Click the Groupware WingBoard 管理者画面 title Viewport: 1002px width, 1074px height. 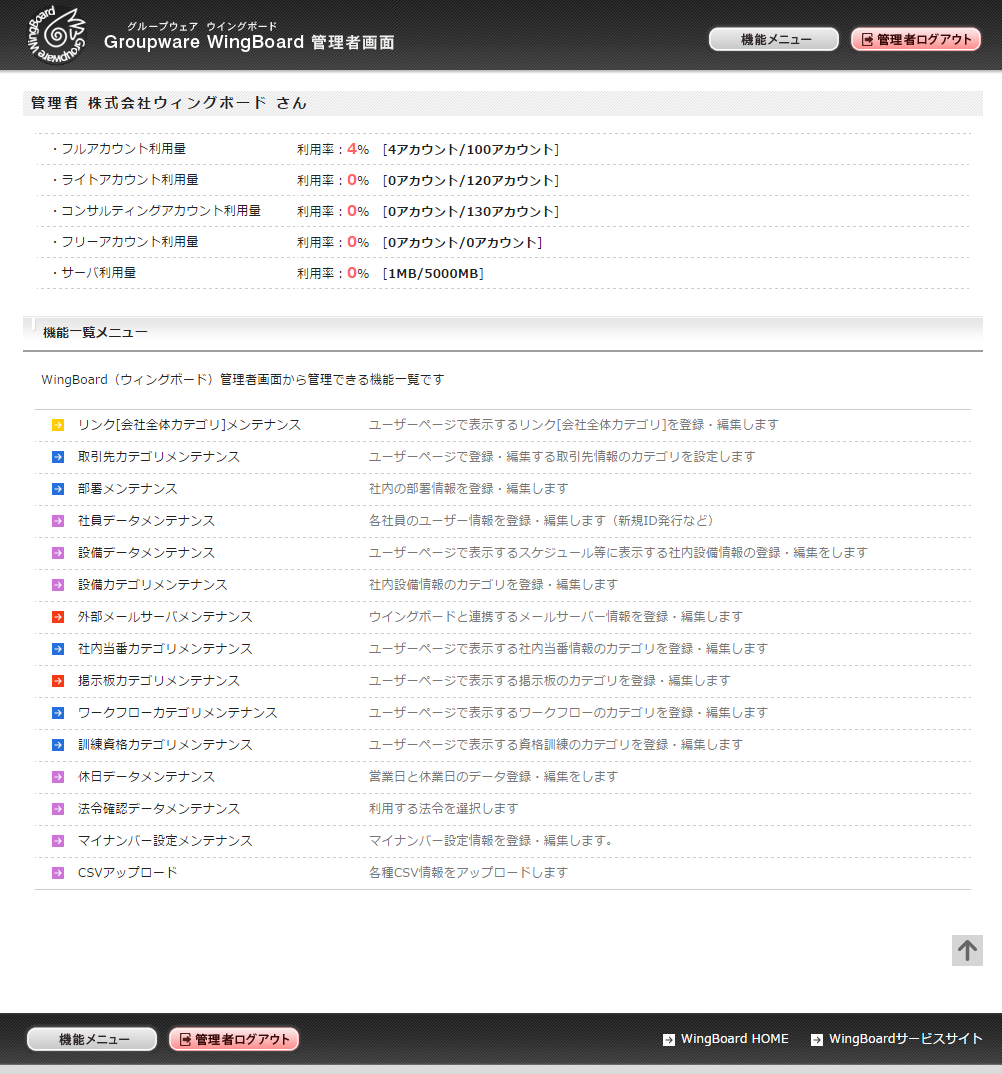[x=249, y=42]
